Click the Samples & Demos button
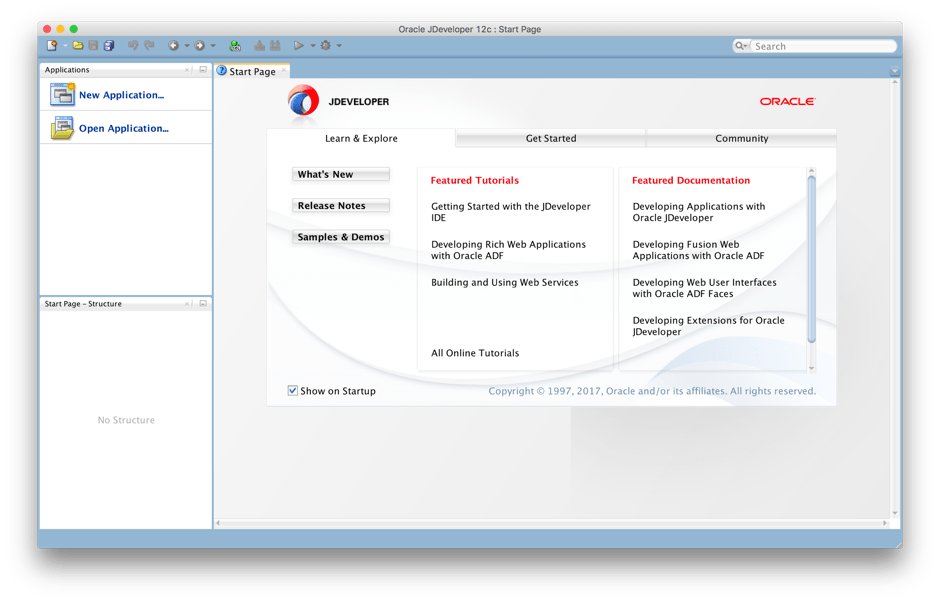The width and height of the screenshot is (940, 602). (x=341, y=237)
